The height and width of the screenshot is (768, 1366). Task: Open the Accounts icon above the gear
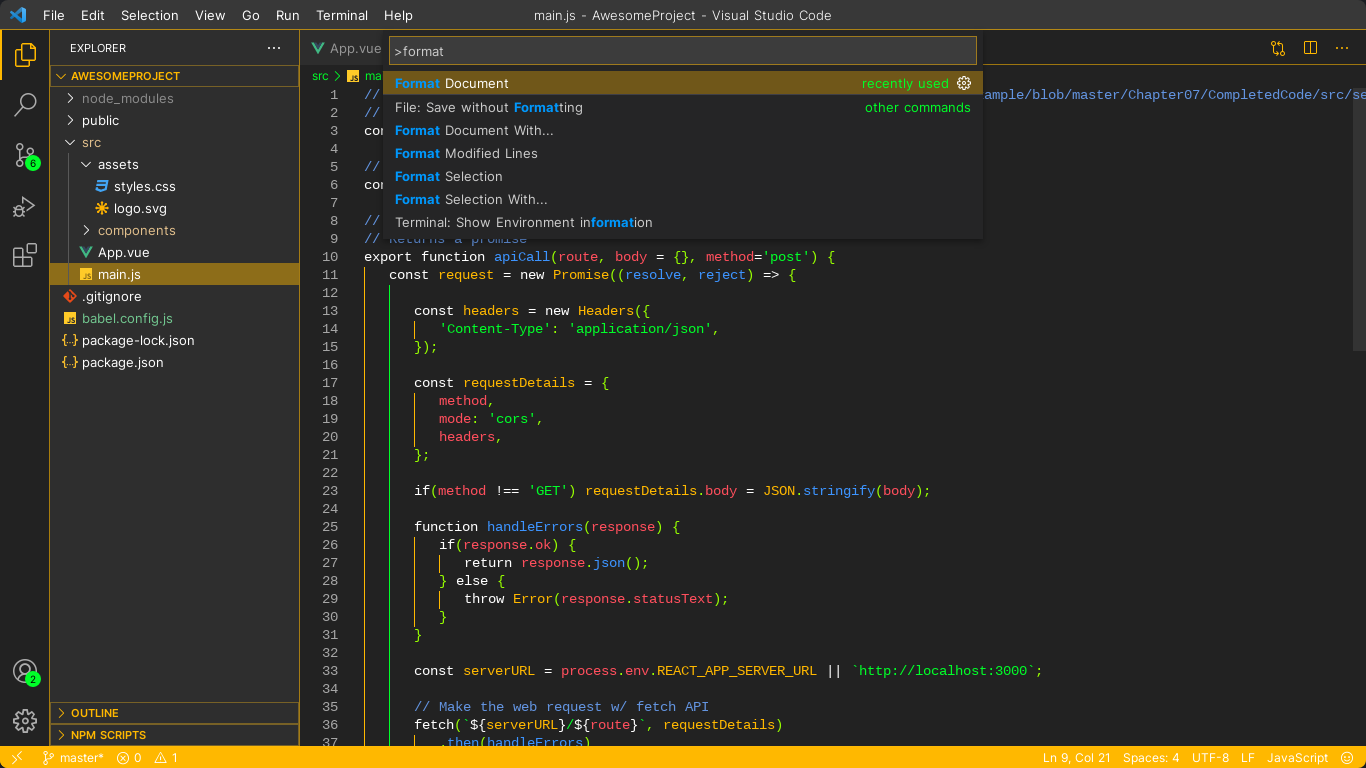[25, 672]
